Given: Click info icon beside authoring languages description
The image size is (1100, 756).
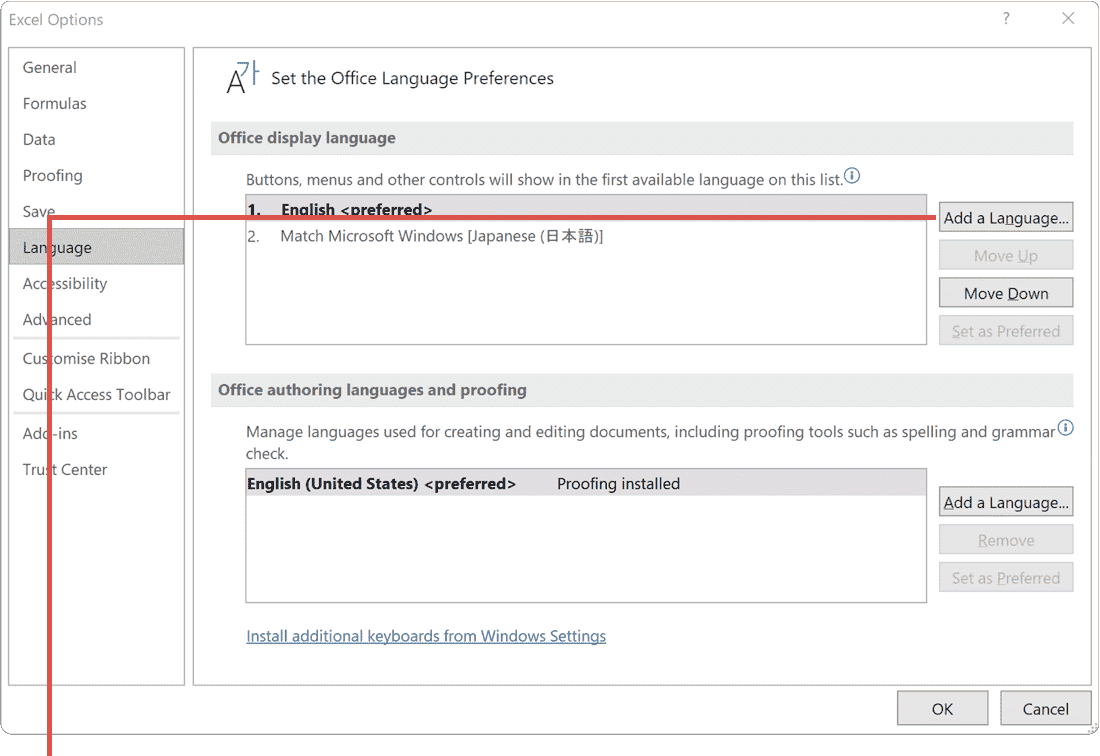Looking at the screenshot, I should [1065, 427].
